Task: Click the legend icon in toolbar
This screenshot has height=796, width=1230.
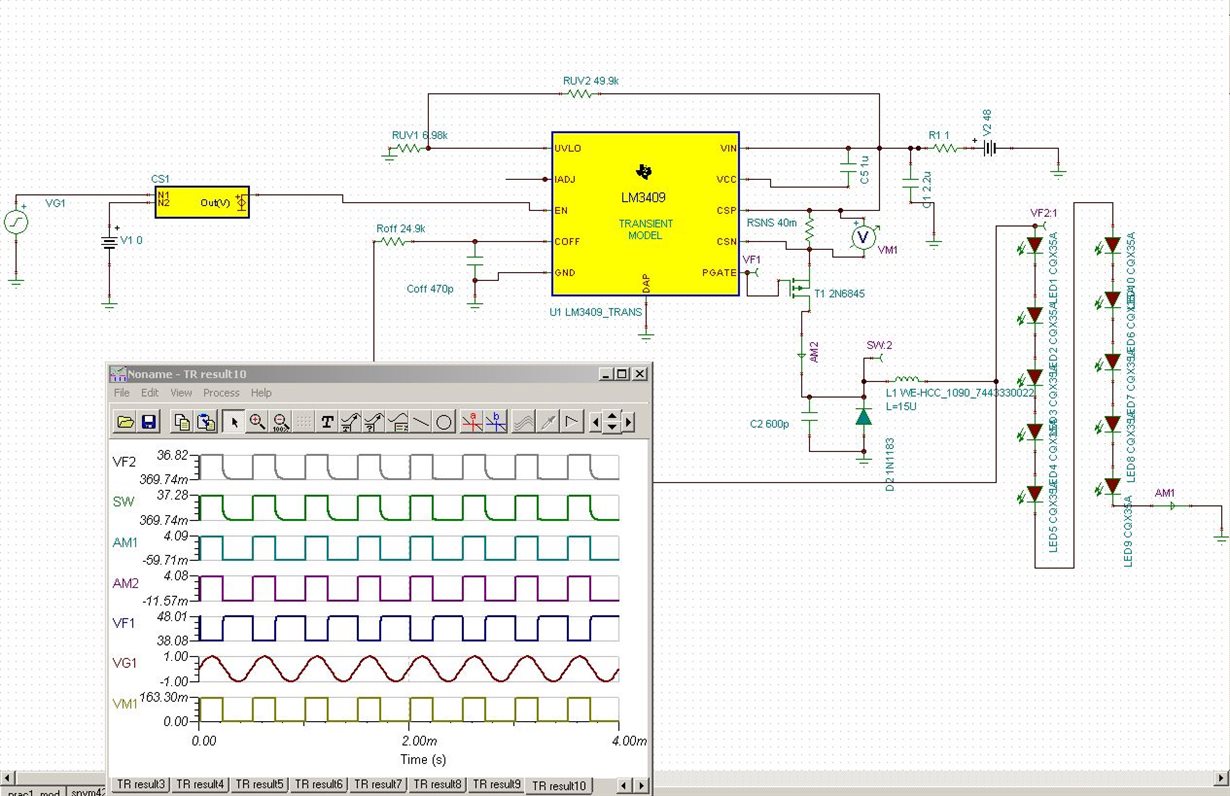Action: click(398, 422)
